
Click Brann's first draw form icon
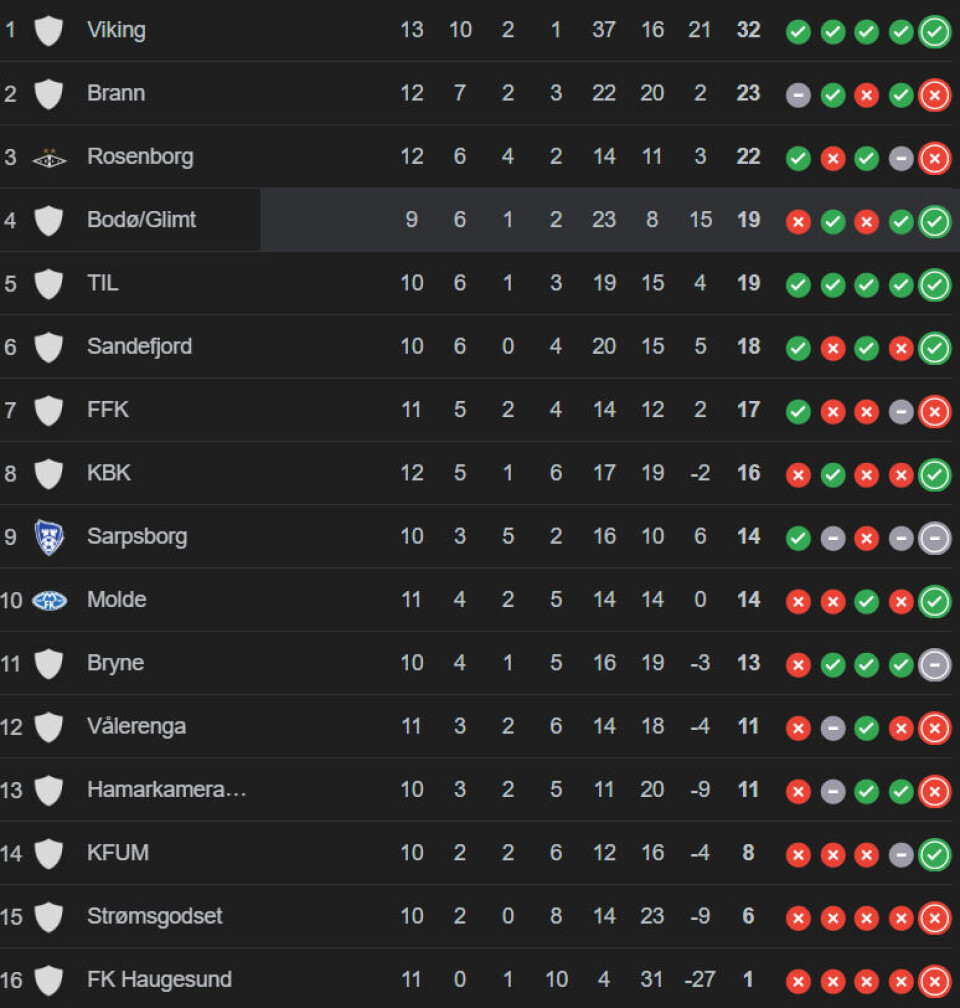click(x=799, y=95)
